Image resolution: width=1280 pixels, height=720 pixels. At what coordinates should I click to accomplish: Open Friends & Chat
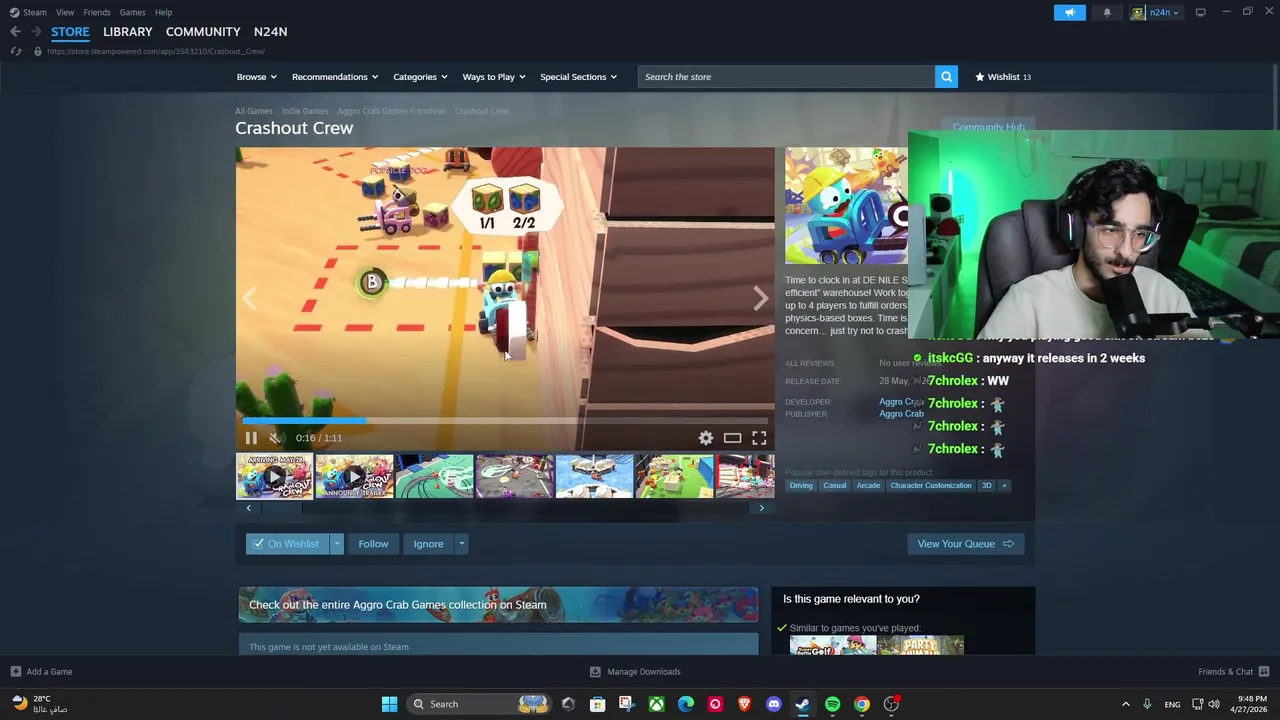point(1233,672)
